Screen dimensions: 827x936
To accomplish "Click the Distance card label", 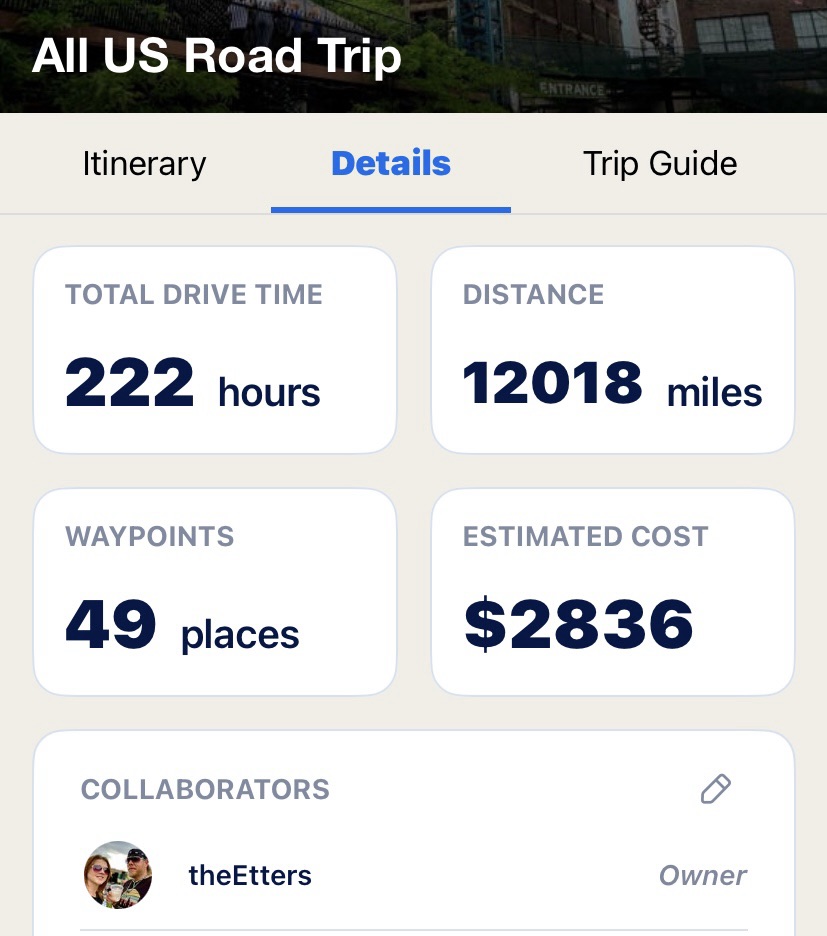I will point(533,295).
